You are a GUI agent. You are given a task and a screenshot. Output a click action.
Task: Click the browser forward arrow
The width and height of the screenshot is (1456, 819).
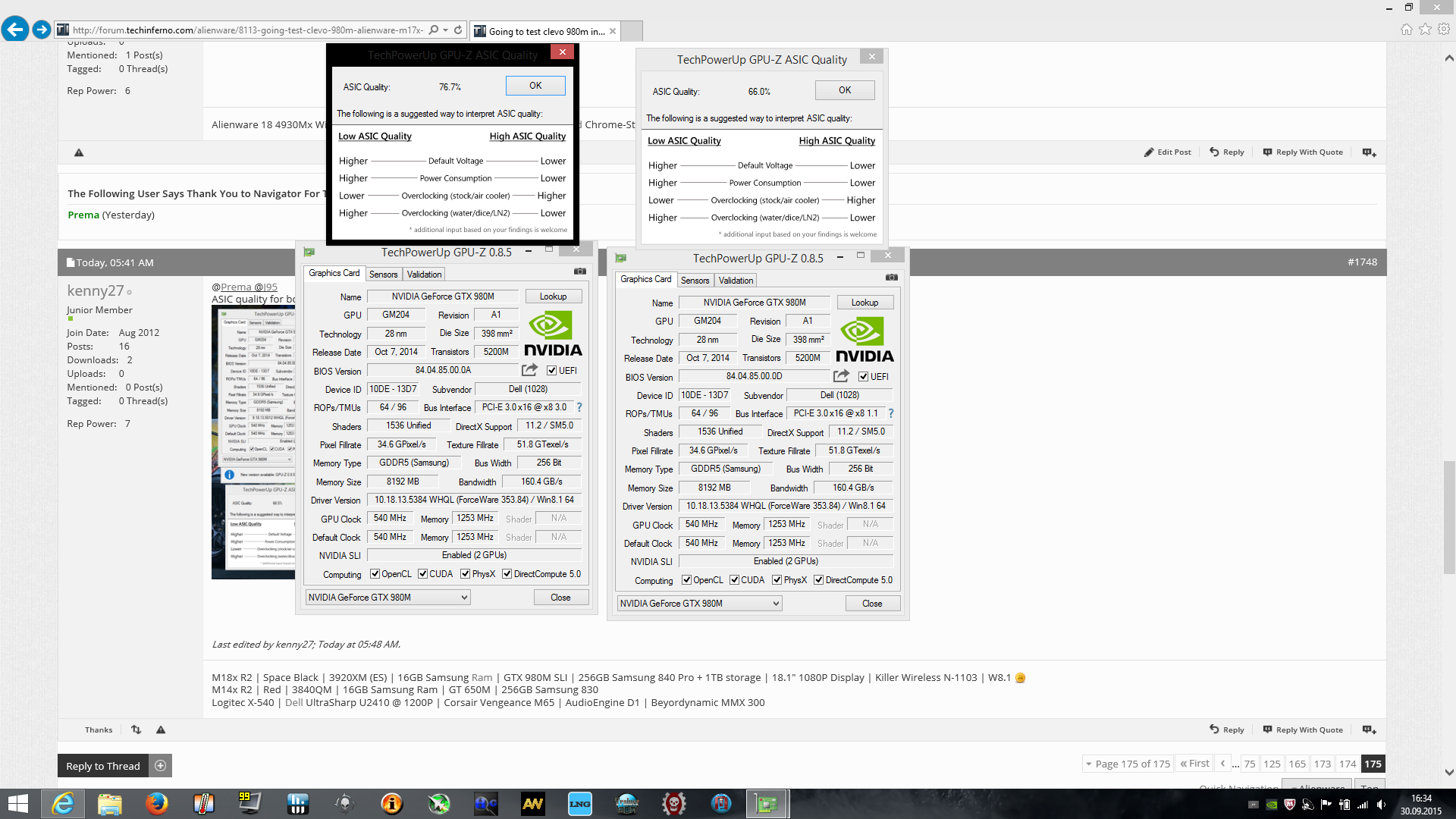(x=42, y=30)
